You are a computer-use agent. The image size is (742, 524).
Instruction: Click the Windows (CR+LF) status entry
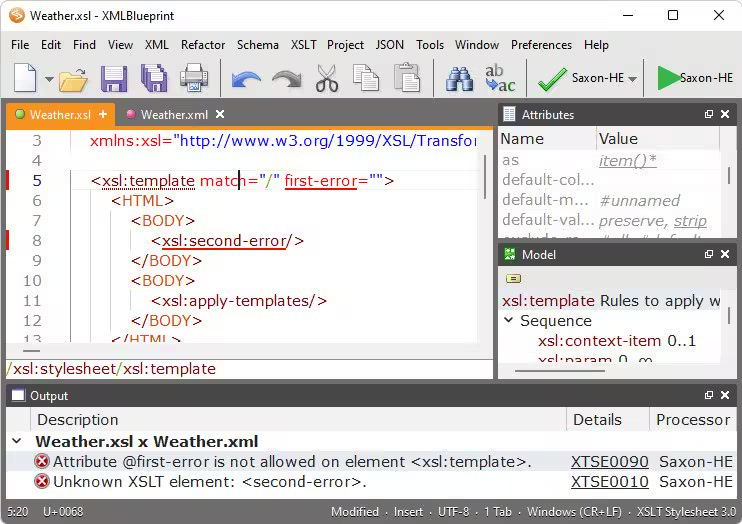(574, 512)
